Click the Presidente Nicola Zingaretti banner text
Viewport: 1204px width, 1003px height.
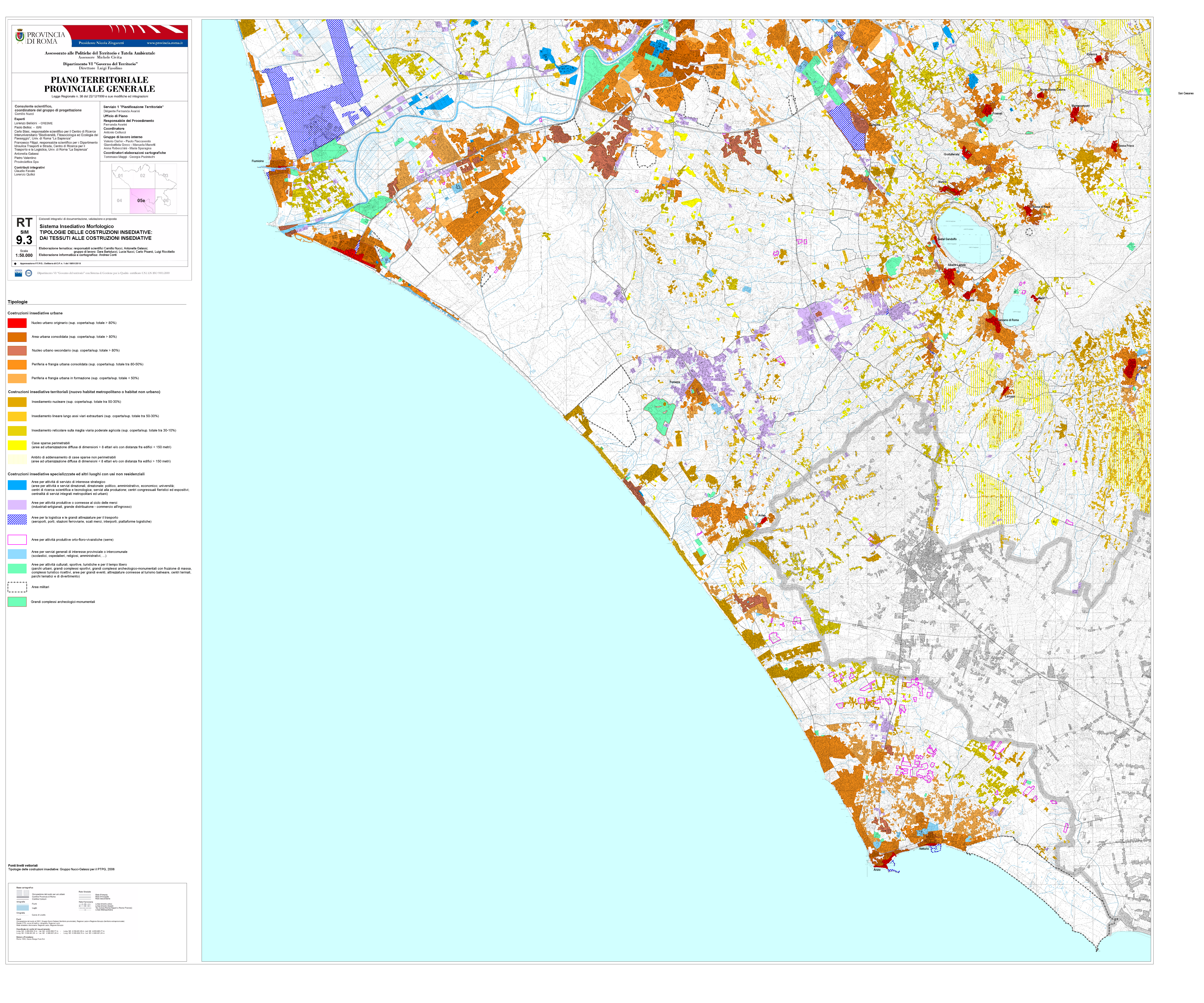pyautogui.click(x=101, y=43)
